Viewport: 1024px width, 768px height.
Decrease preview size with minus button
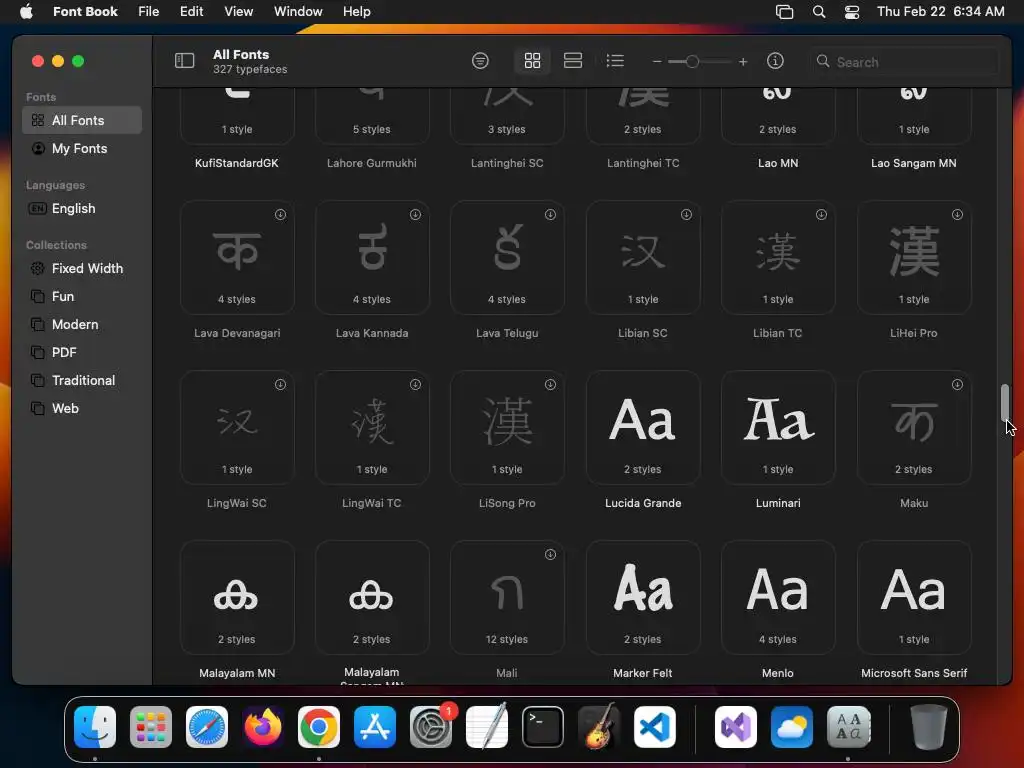(656, 61)
